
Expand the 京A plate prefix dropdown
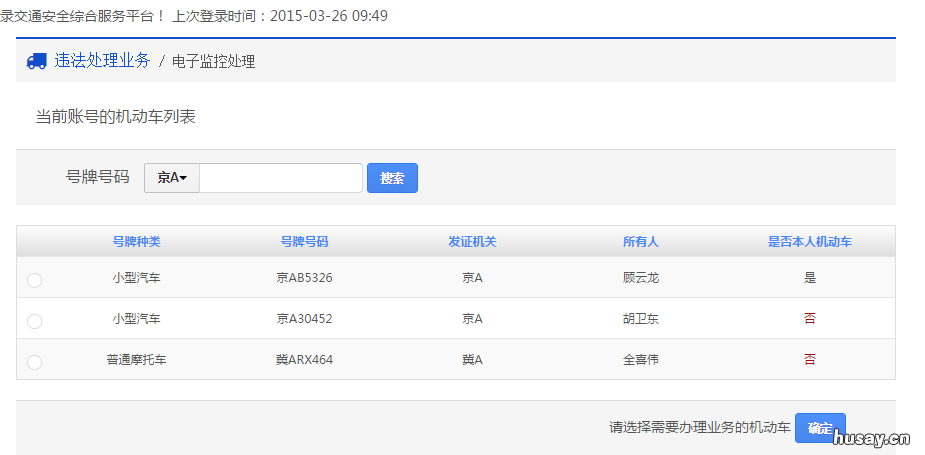172,178
